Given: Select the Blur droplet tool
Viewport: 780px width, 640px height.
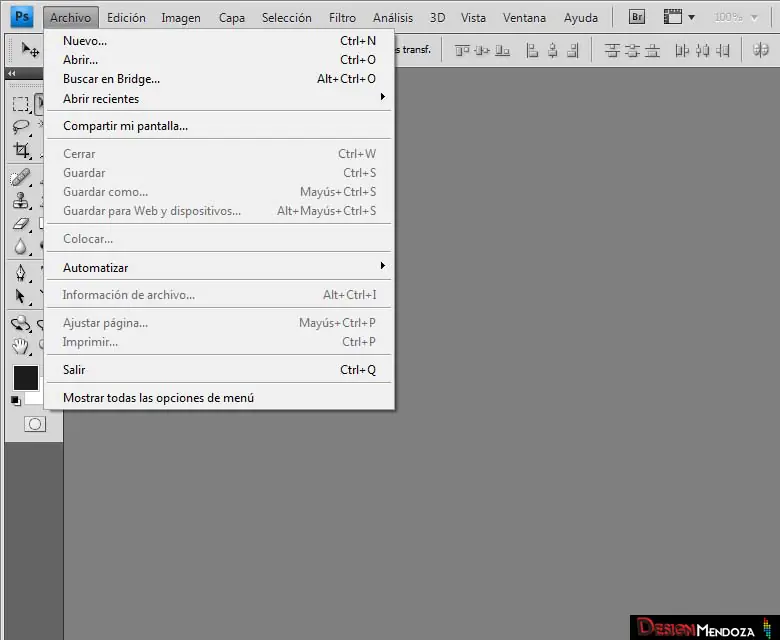Looking at the screenshot, I should pyautogui.click(x=20, y=246).
